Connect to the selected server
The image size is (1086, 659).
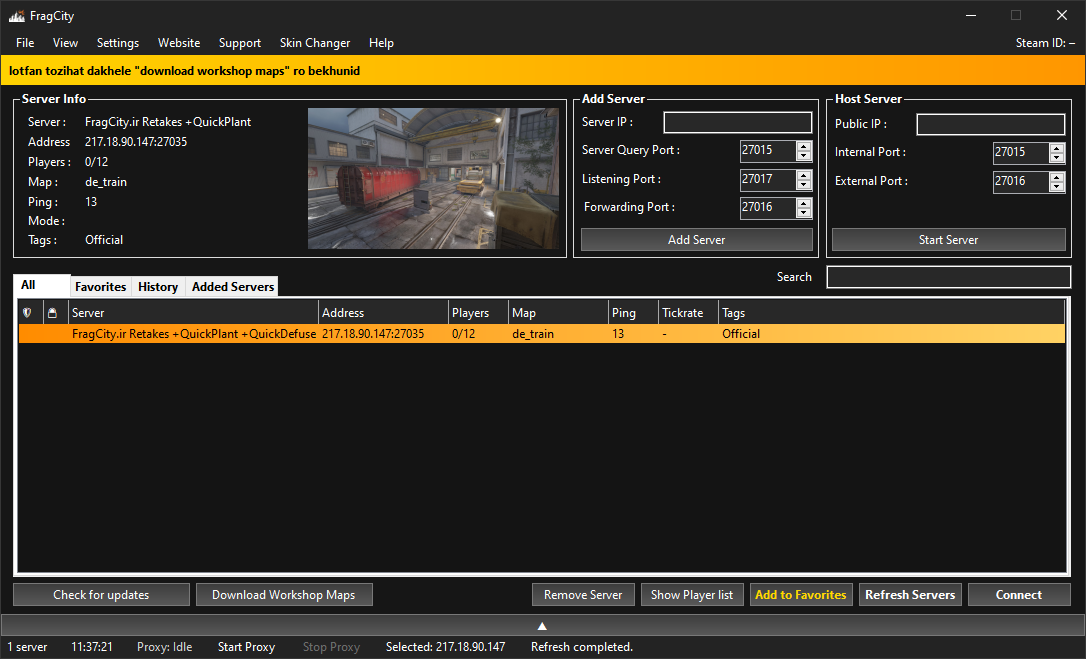1019,595
